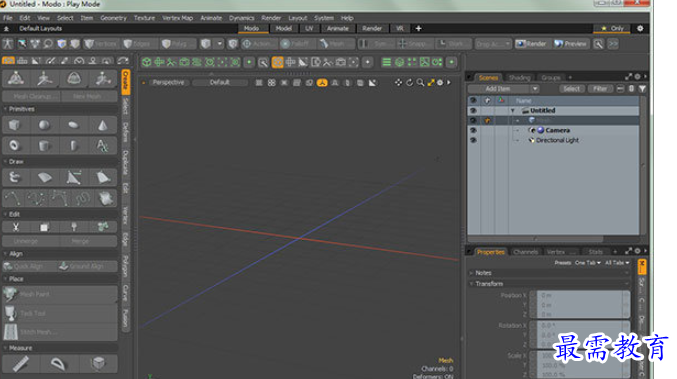Click the funnel filter icon in Scenes panel
677x379 pixels.
(642, 88)
